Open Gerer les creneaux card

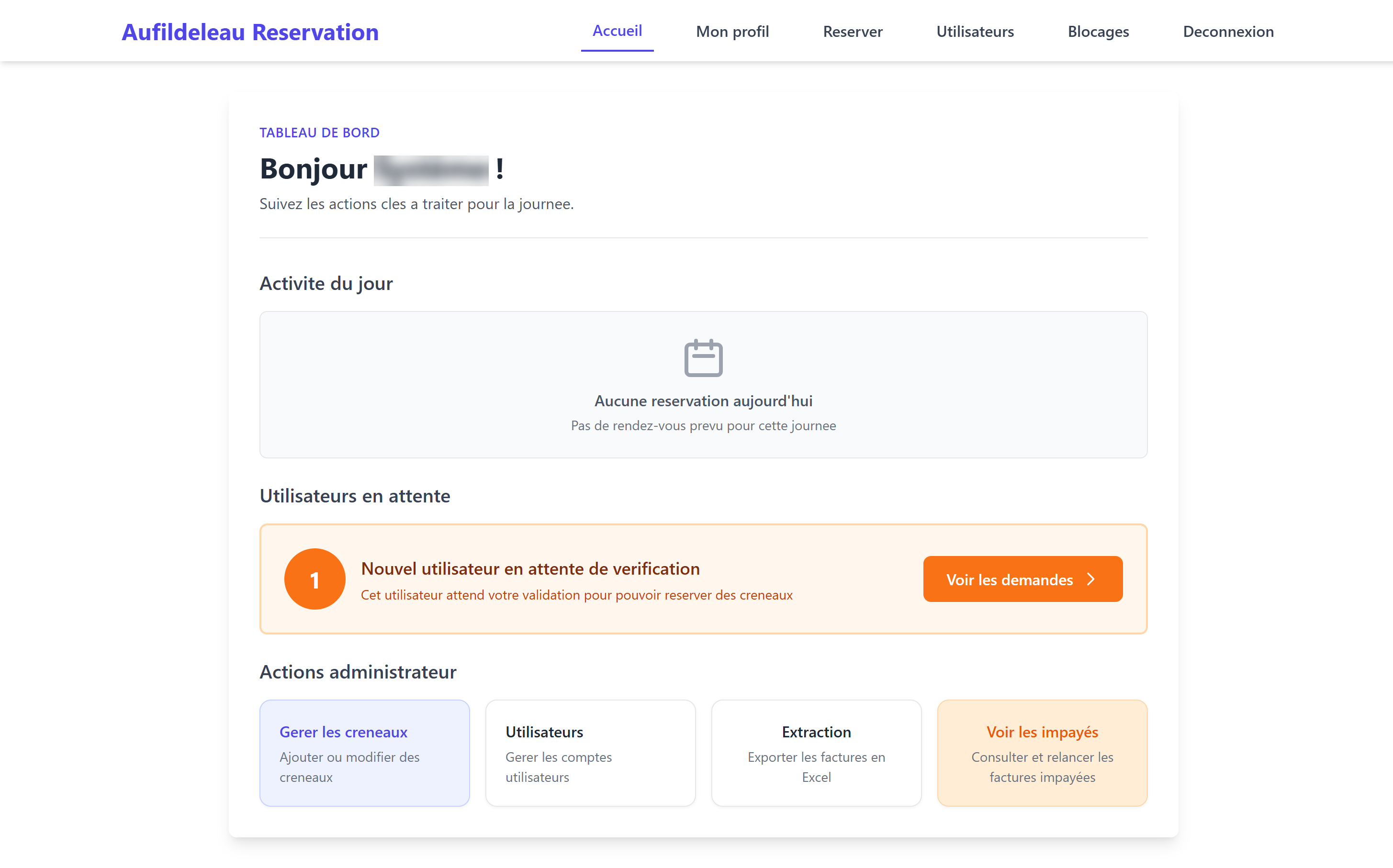click(x=364, y=753)
